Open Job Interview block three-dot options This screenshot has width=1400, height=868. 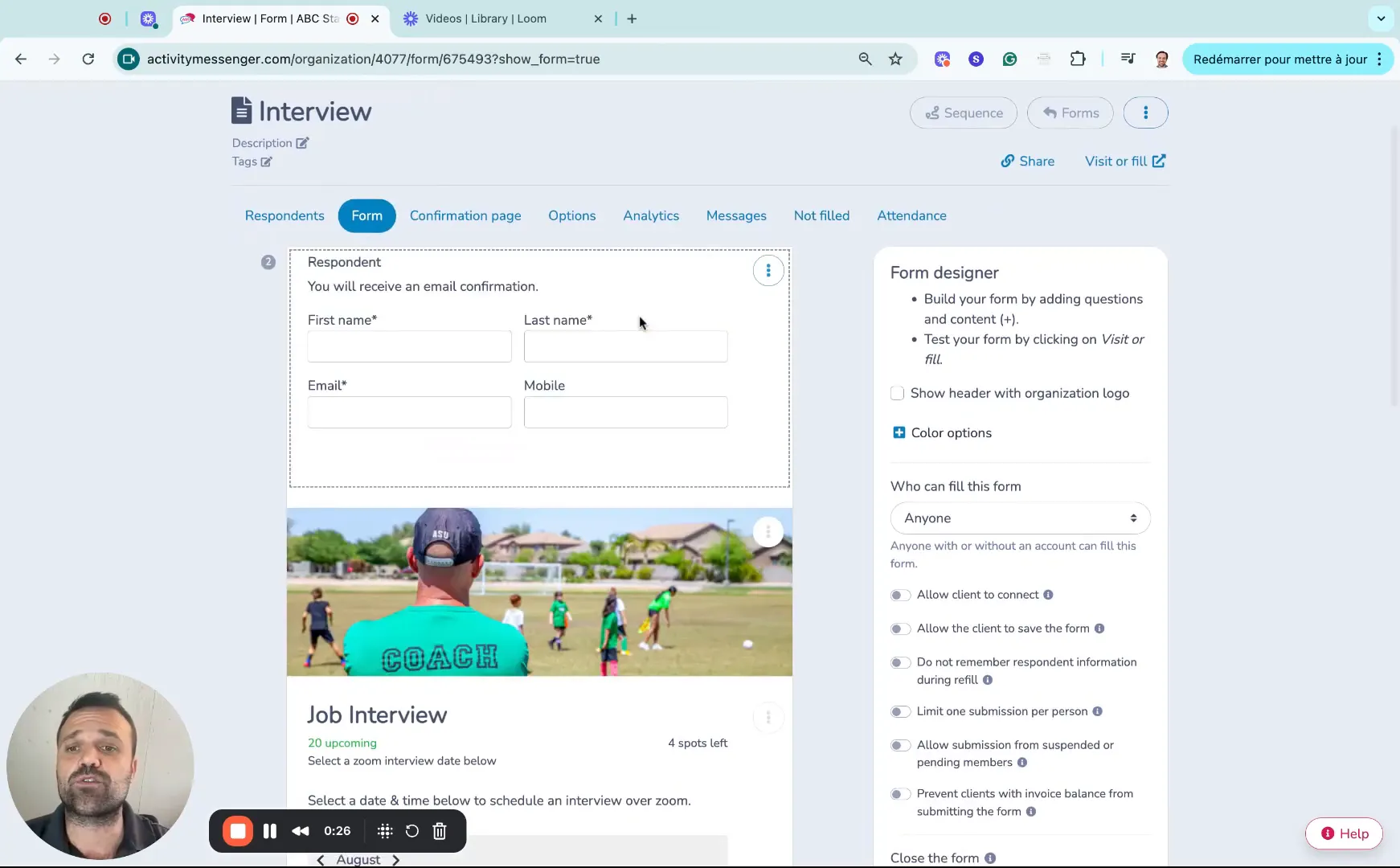click(x=768, y=718)
